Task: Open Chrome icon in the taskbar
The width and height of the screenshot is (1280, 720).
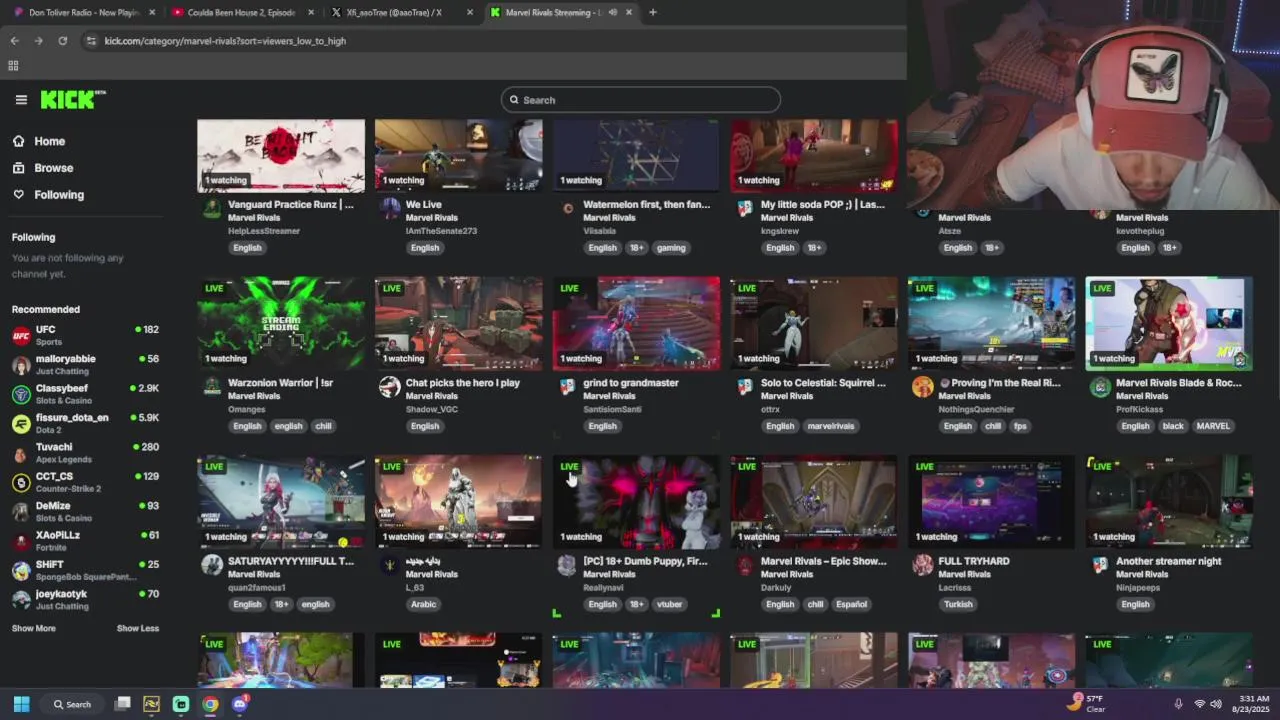Action: click(210, 704)
